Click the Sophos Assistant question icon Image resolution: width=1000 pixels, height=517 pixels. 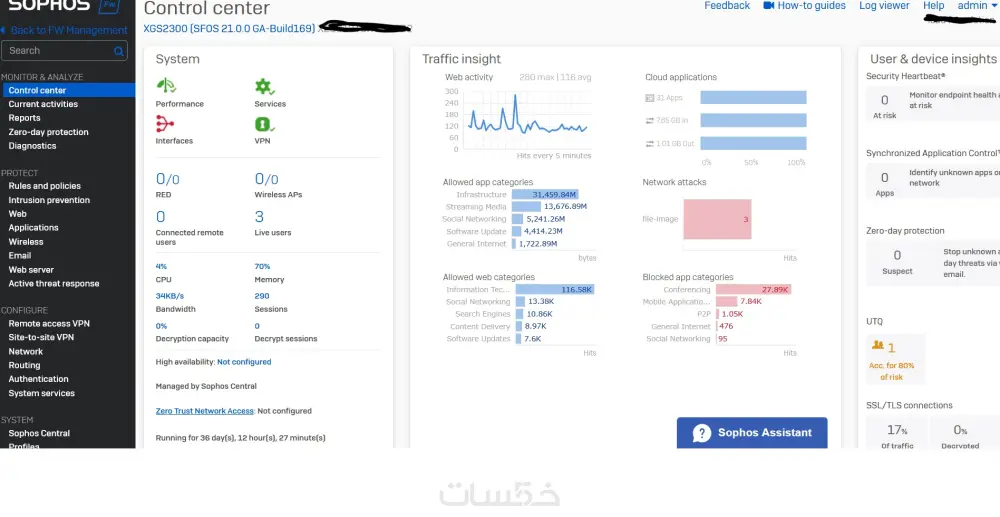pyautogui.click(x=702, y=433)
